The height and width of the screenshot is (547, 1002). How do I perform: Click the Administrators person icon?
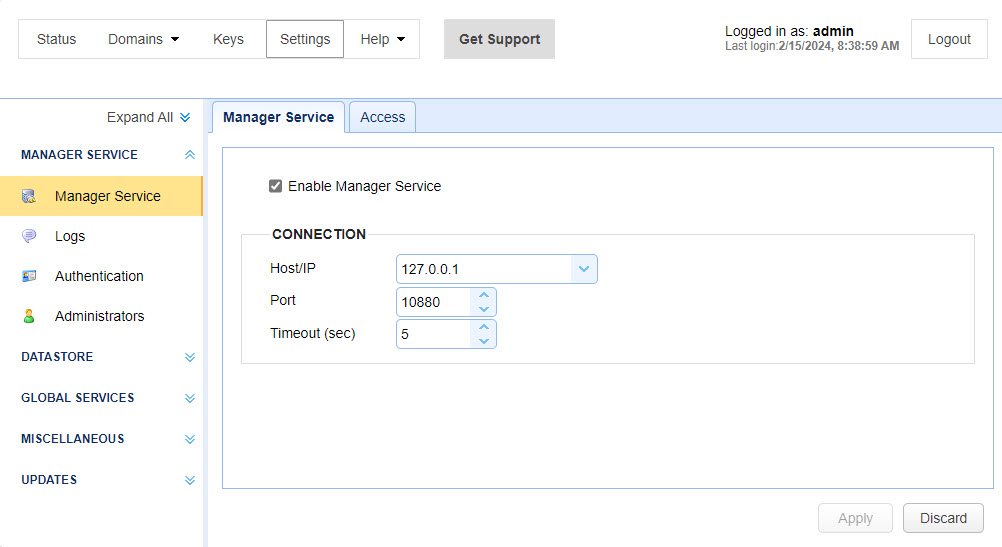click(29, 316)
